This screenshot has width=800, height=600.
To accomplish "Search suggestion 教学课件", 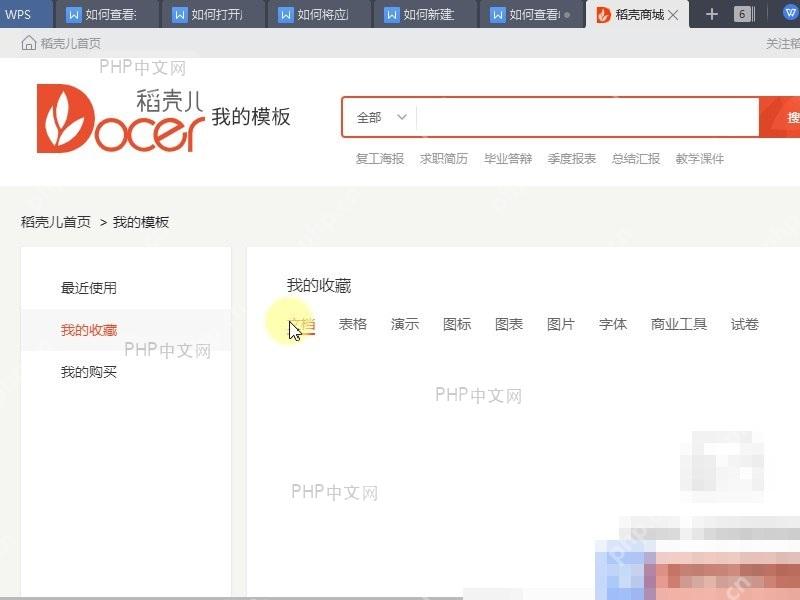I will 699,159.
